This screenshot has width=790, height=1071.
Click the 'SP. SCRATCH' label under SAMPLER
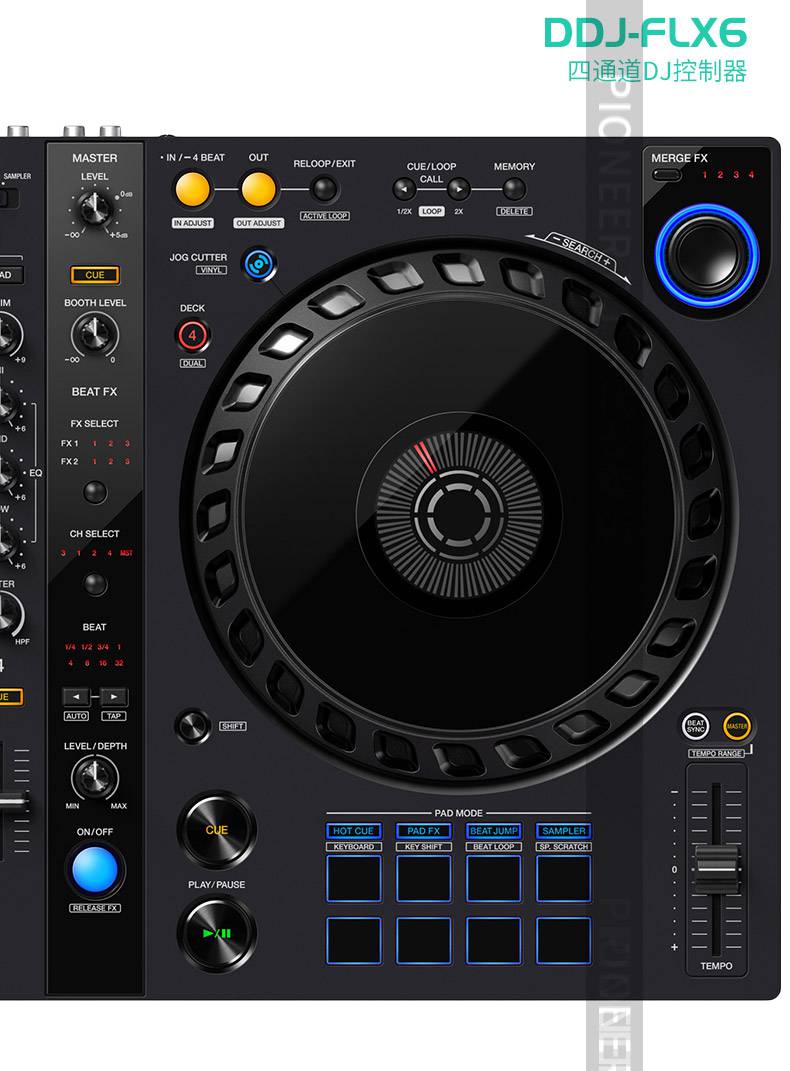coord(563,847)
